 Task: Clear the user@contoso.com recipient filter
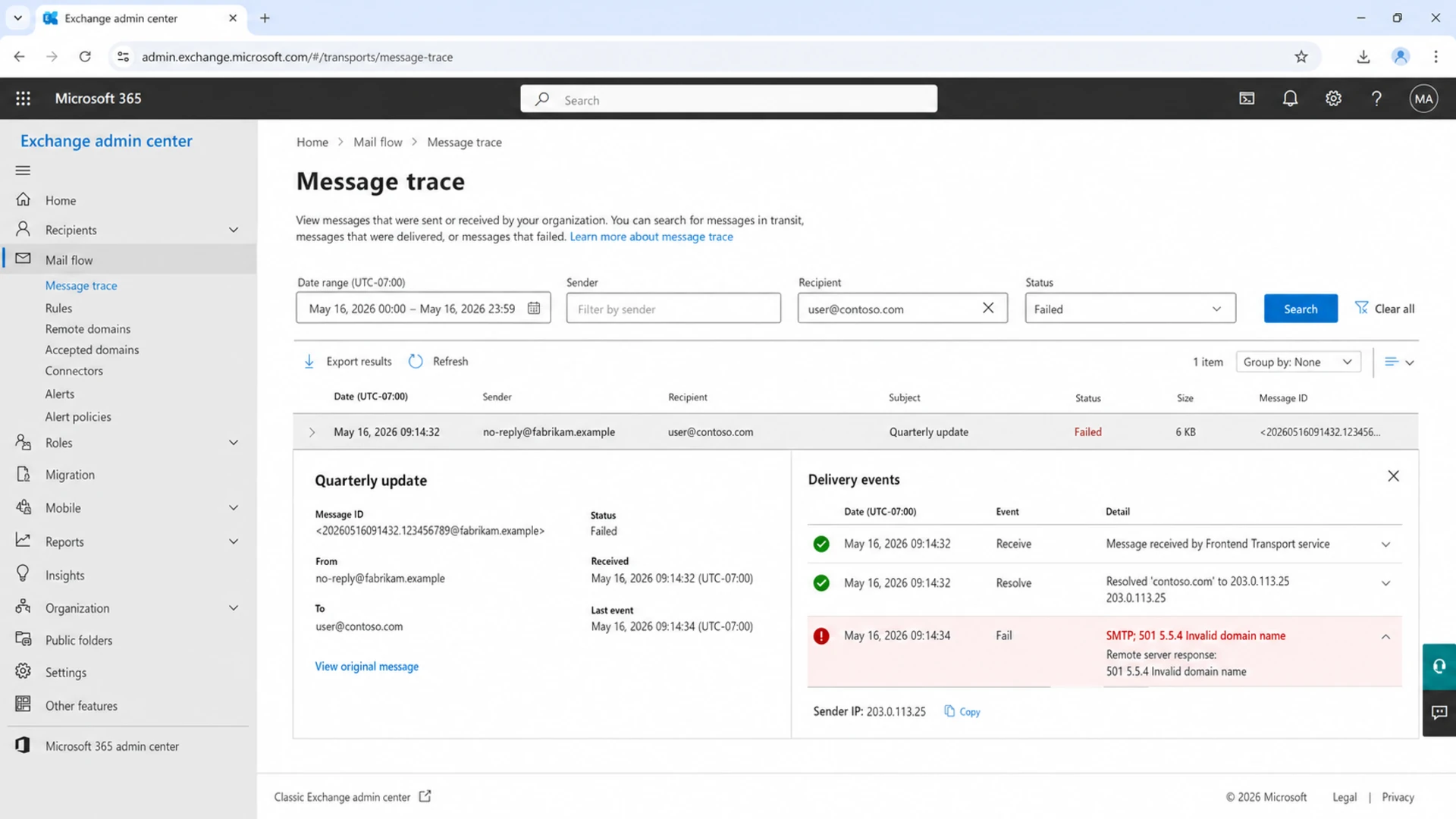tap(988, 308)
